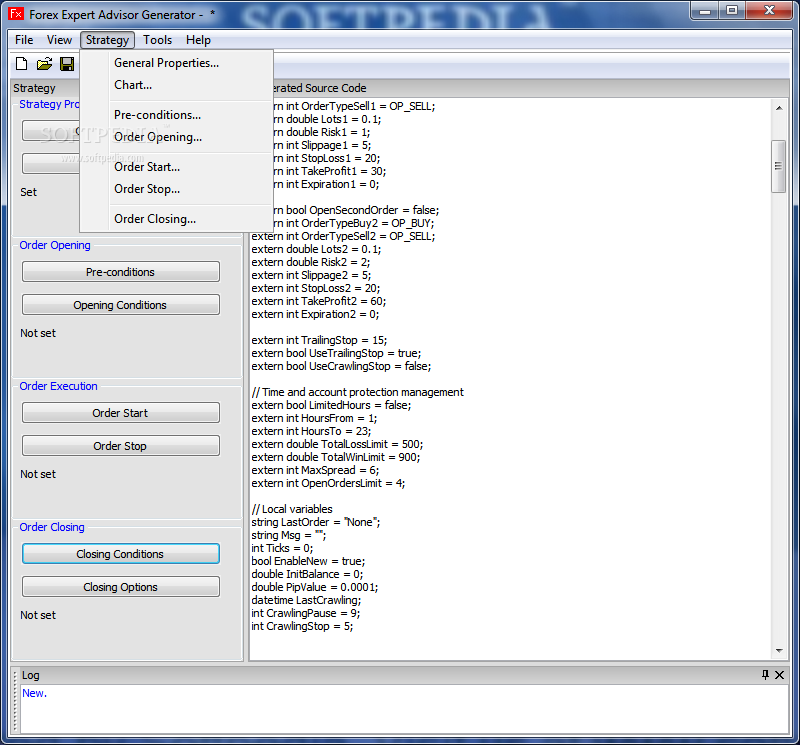
Task: Close the Strategy menu
Action: 107,40
